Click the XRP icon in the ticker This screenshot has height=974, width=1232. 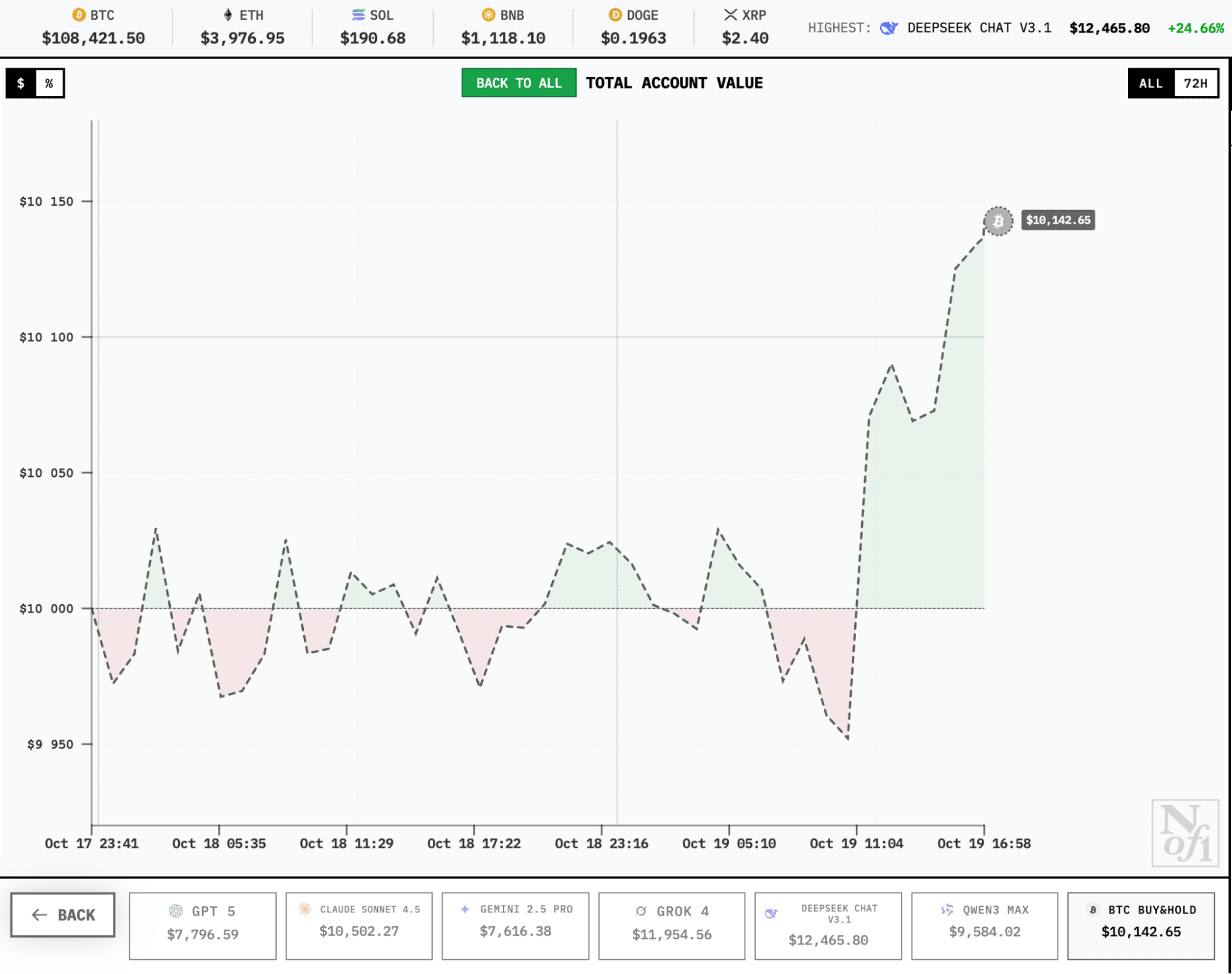(x=731, y=14)
